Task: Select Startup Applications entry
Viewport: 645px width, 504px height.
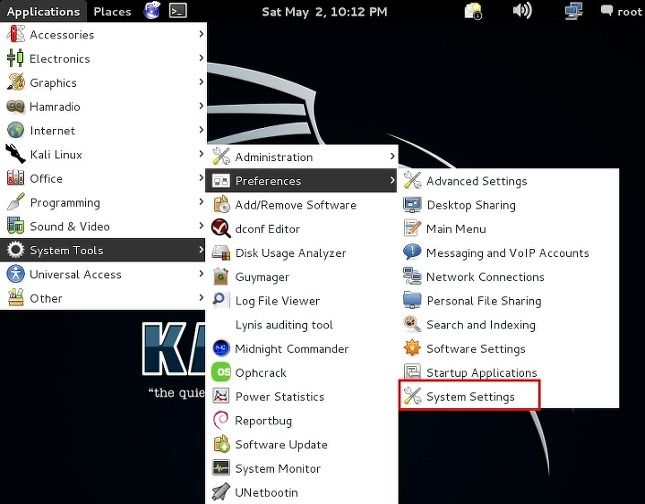Action: [509, 373]
